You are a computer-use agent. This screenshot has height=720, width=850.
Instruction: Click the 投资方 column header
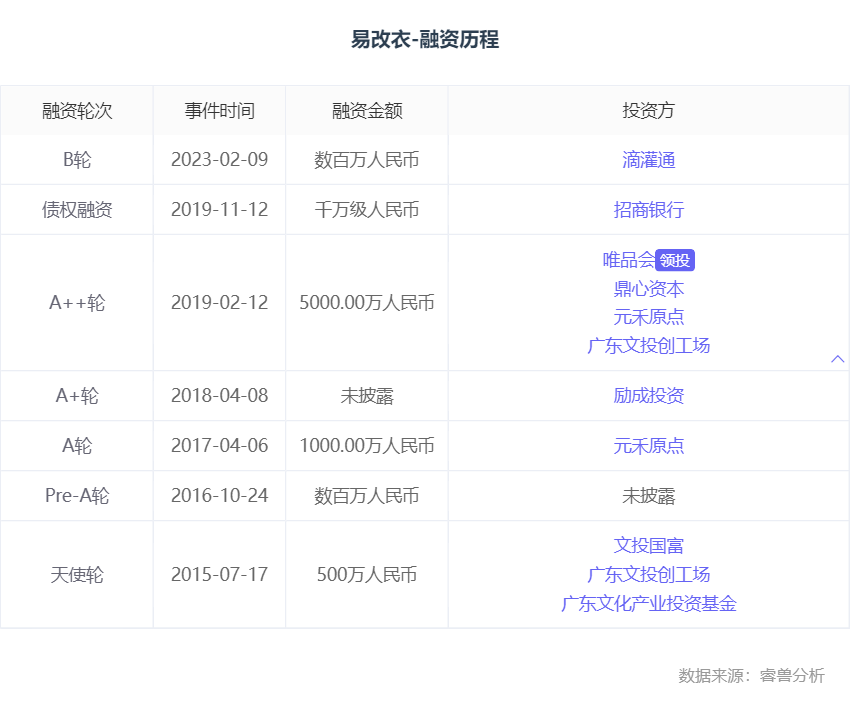point(648,111)
